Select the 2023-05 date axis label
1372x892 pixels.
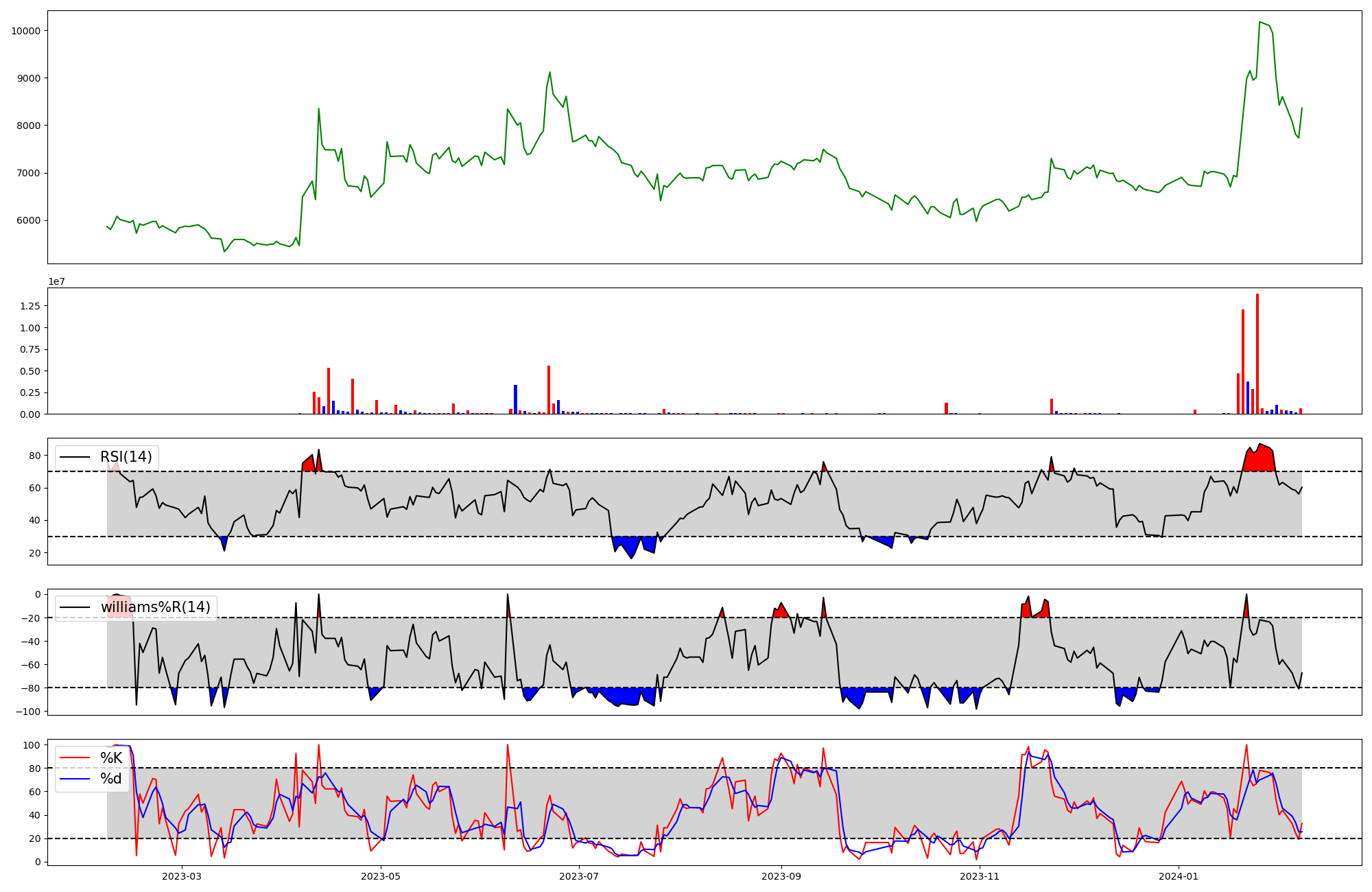[381, 876]
